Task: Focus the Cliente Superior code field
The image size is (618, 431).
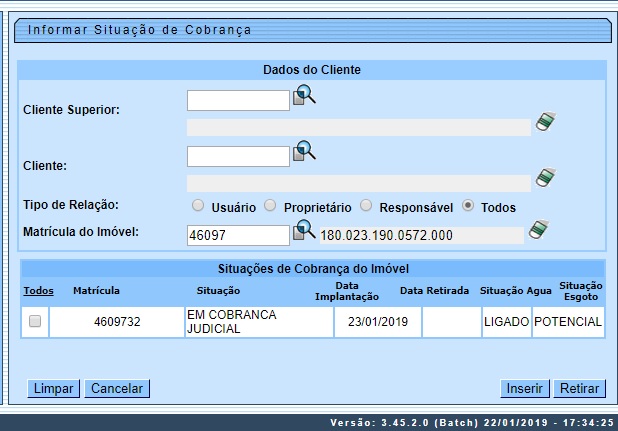Action: tap(238, 100)
